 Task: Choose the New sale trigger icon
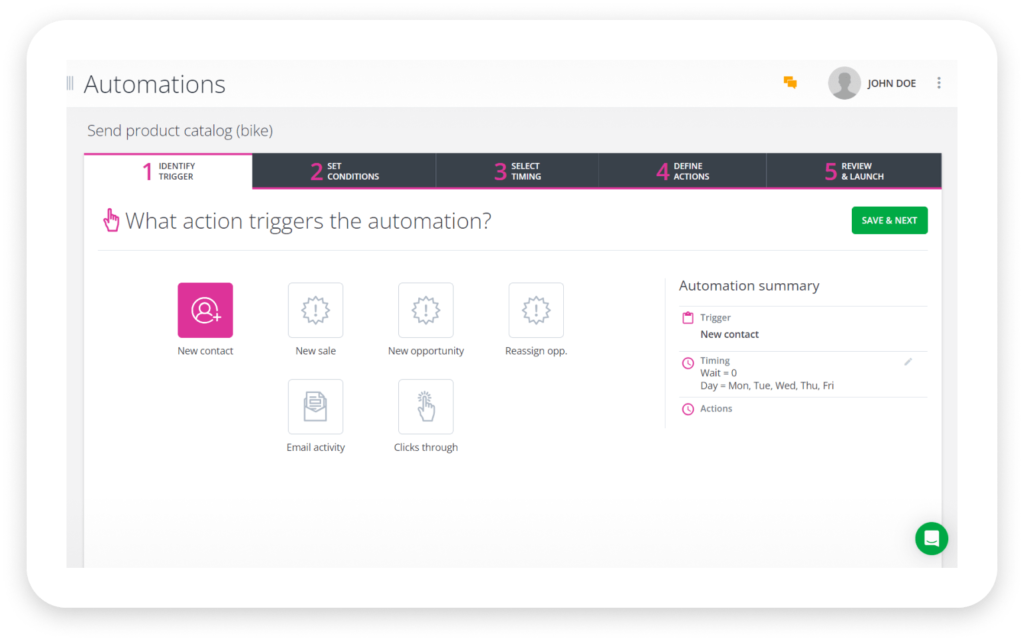pos(315,310)
